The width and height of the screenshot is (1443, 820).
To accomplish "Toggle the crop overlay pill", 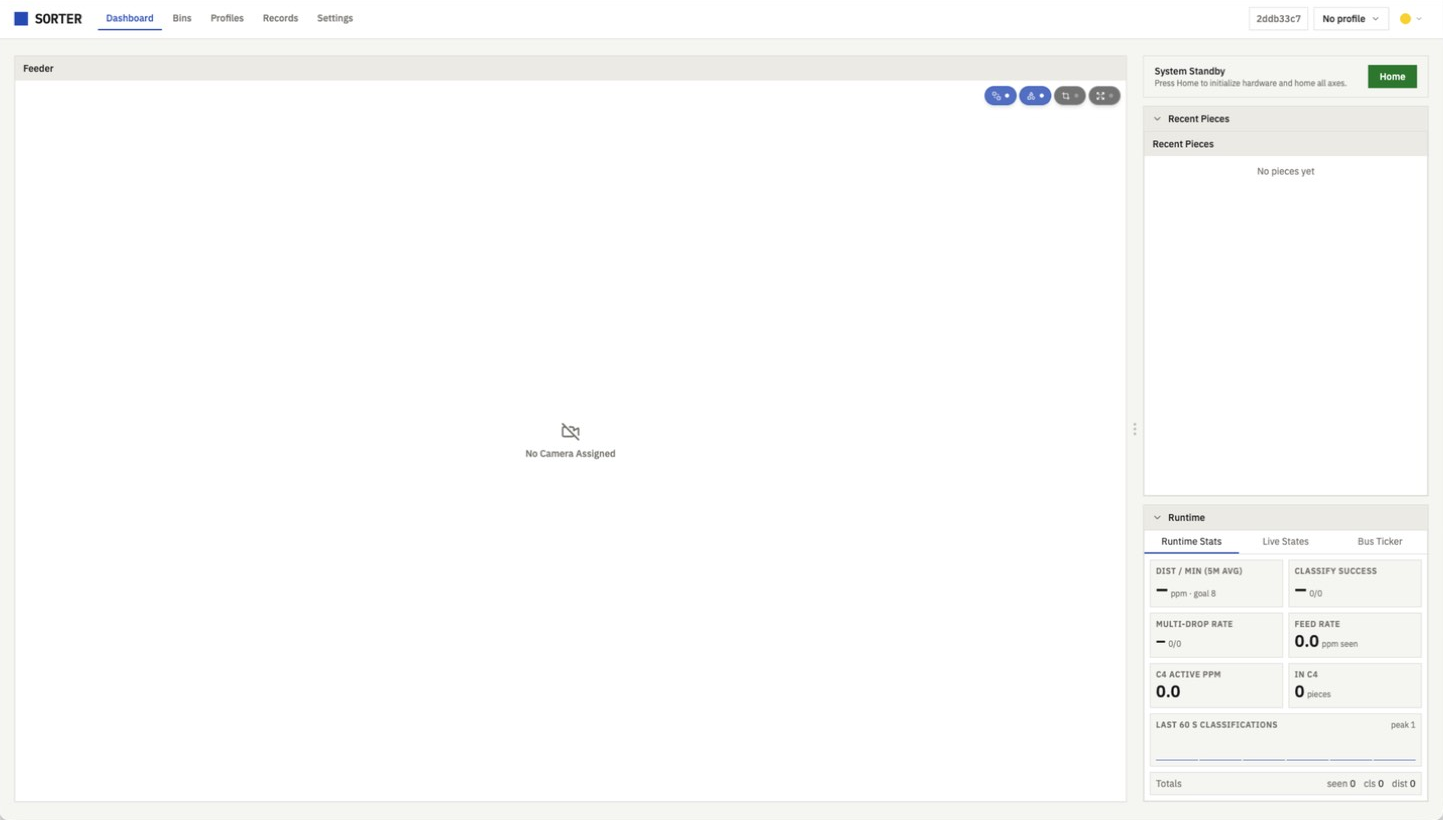I will click(x=1070, y=96).
